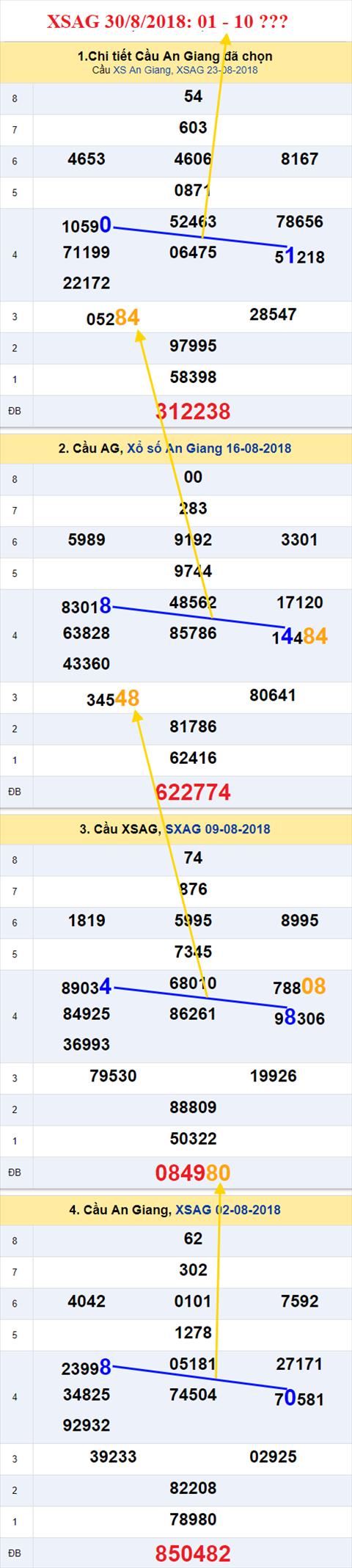Click the prize-7 result '603'

coord(193,128)
